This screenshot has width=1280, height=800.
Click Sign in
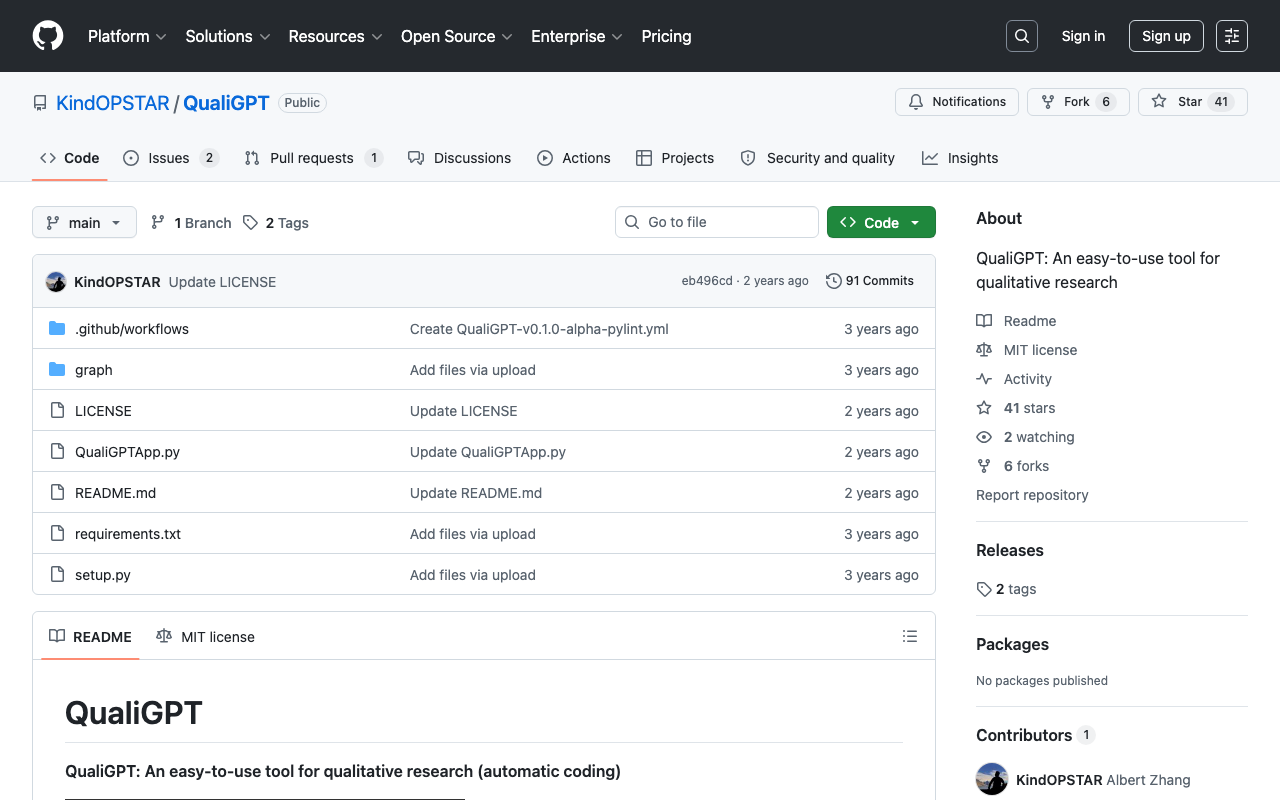coord(1083,36)
